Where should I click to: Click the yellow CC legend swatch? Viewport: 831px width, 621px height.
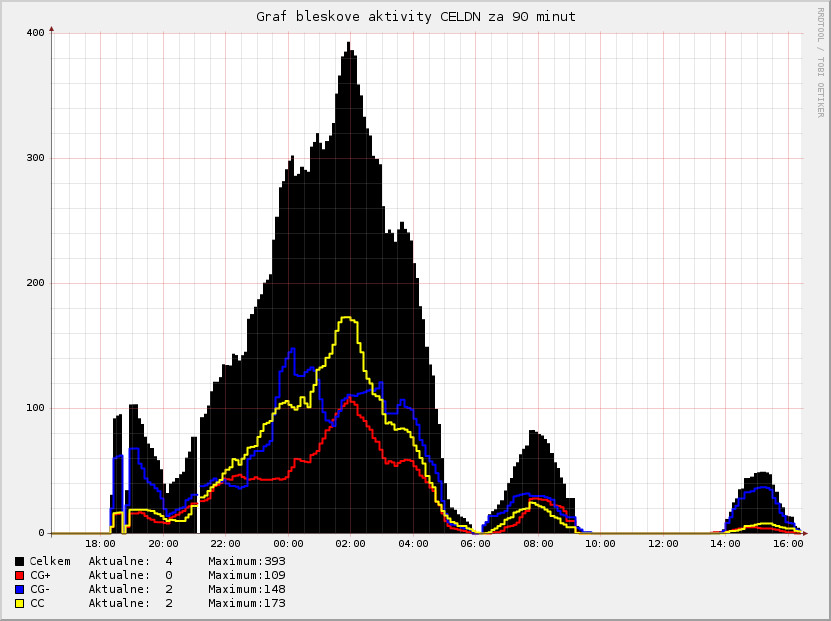tap(20, 604)
